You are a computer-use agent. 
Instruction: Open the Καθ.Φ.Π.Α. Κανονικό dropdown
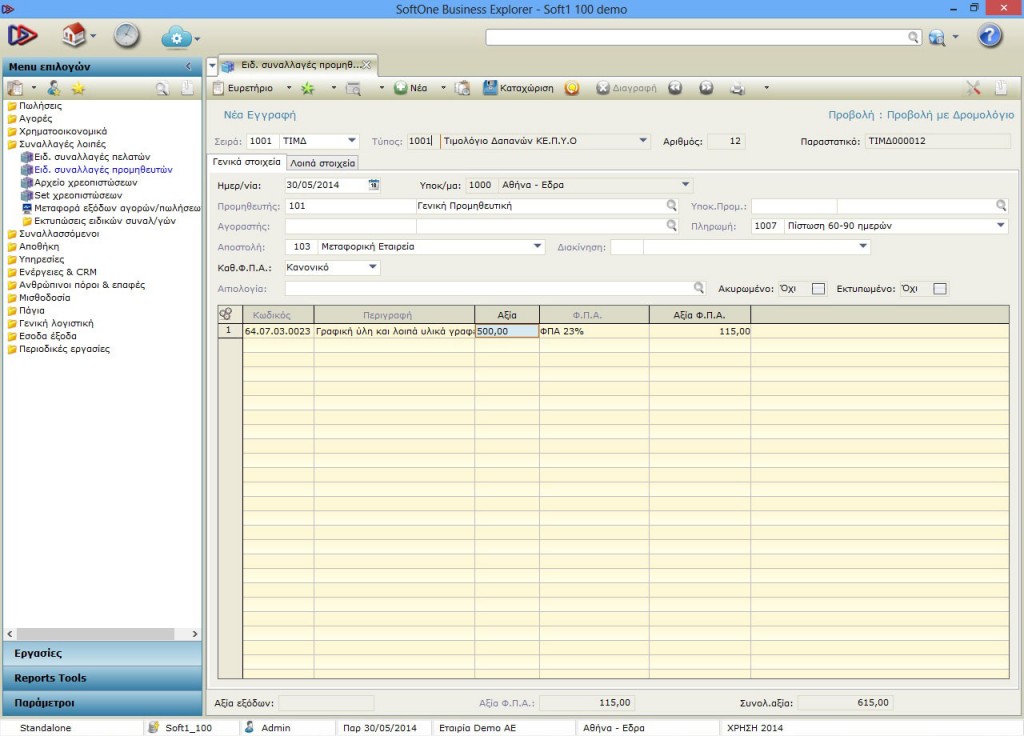373,267
